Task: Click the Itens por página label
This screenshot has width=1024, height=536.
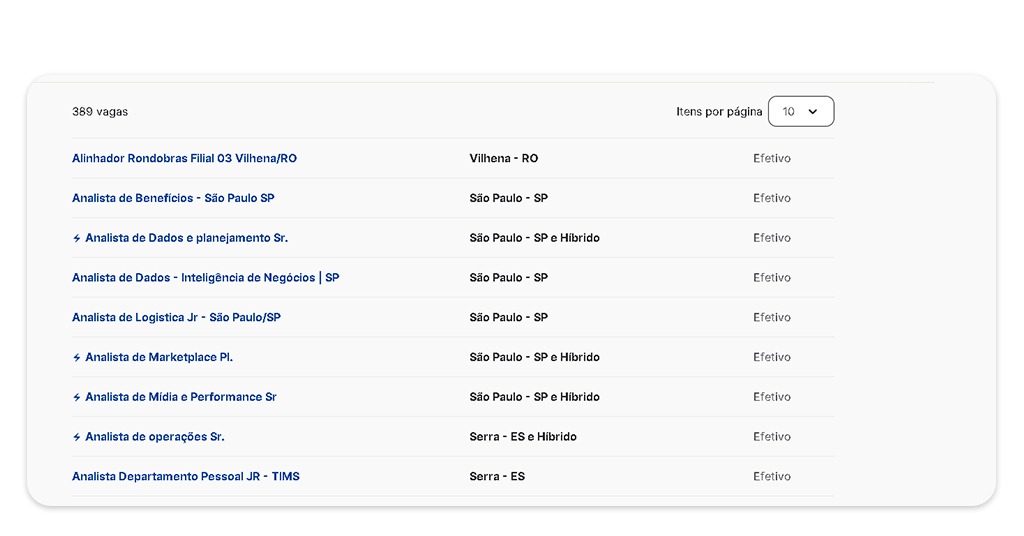Action: click(x=718, y=112)
